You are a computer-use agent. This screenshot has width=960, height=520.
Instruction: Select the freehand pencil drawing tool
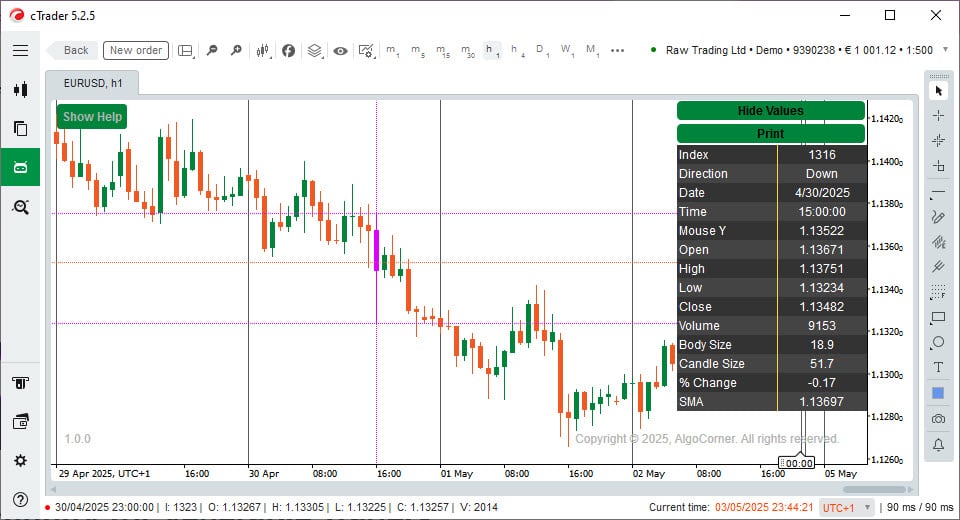coord(938,217)
